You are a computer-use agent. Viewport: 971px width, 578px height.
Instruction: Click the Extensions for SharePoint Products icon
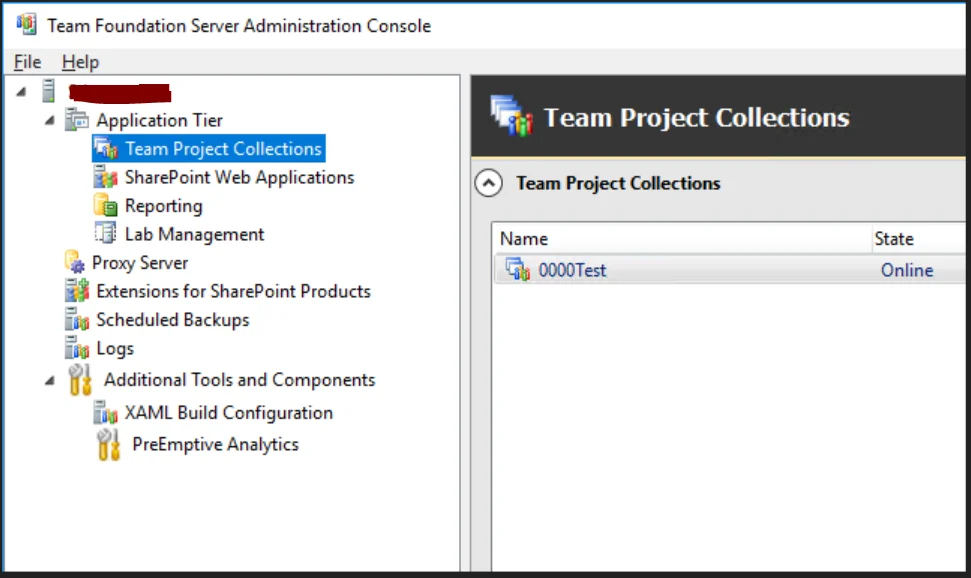[x=77, y=291]
